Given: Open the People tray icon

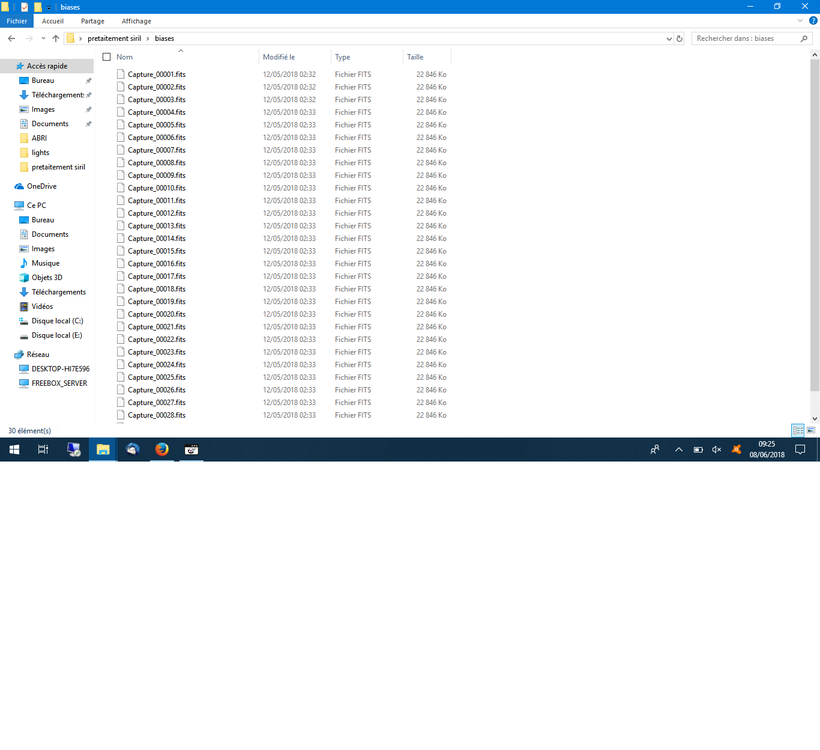Looking at the screenshot, I should pyautogui.click(x=654, y=449).
